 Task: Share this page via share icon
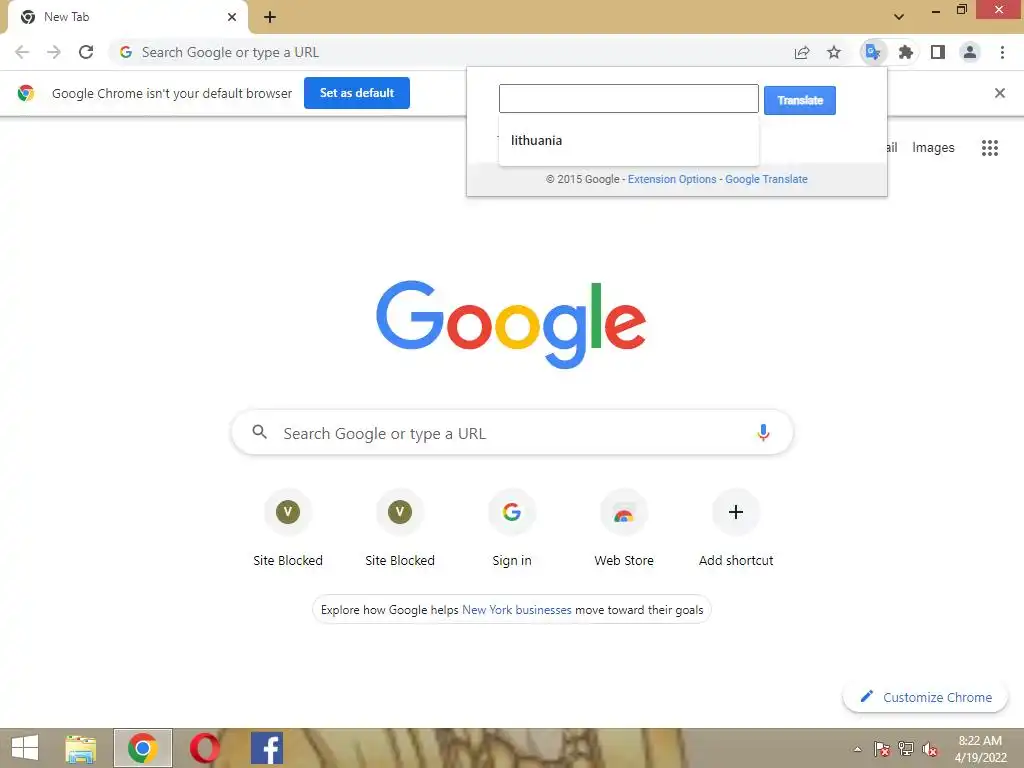[802, 52]
